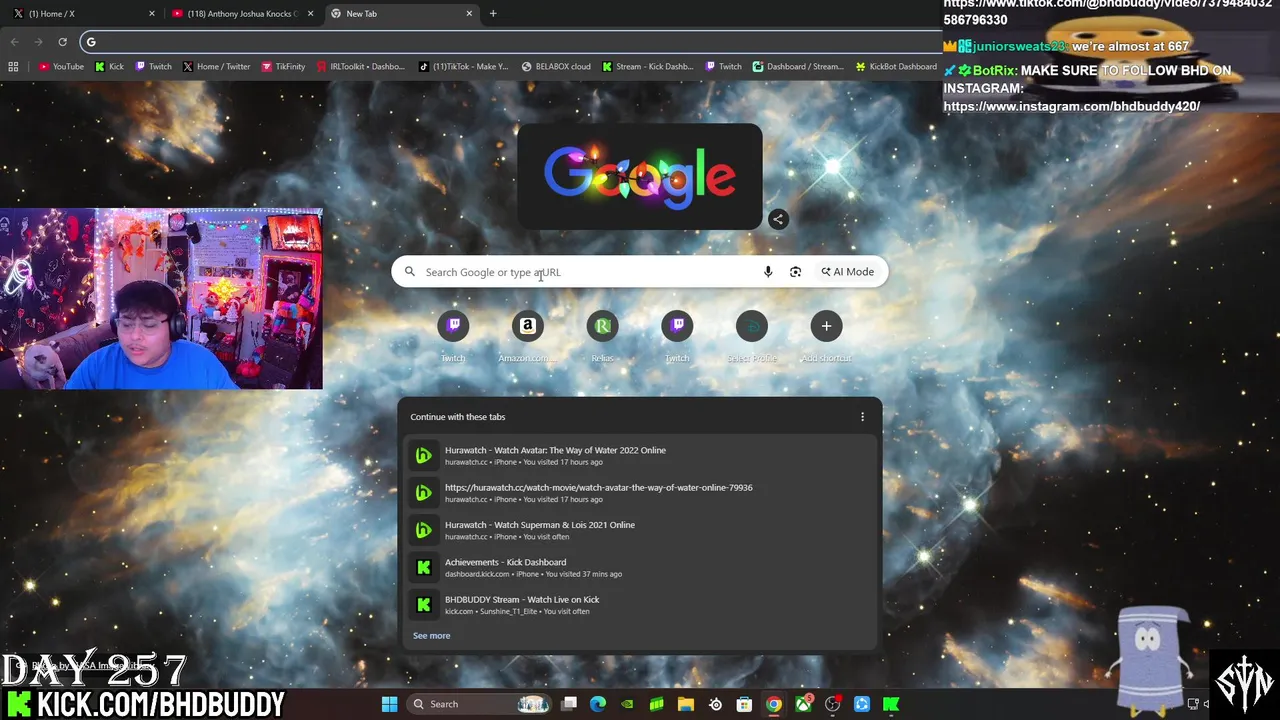Viewport: 1280px width, 720px height.
Task: Open the Windows Start menu
Action: (x=389, y=704)
